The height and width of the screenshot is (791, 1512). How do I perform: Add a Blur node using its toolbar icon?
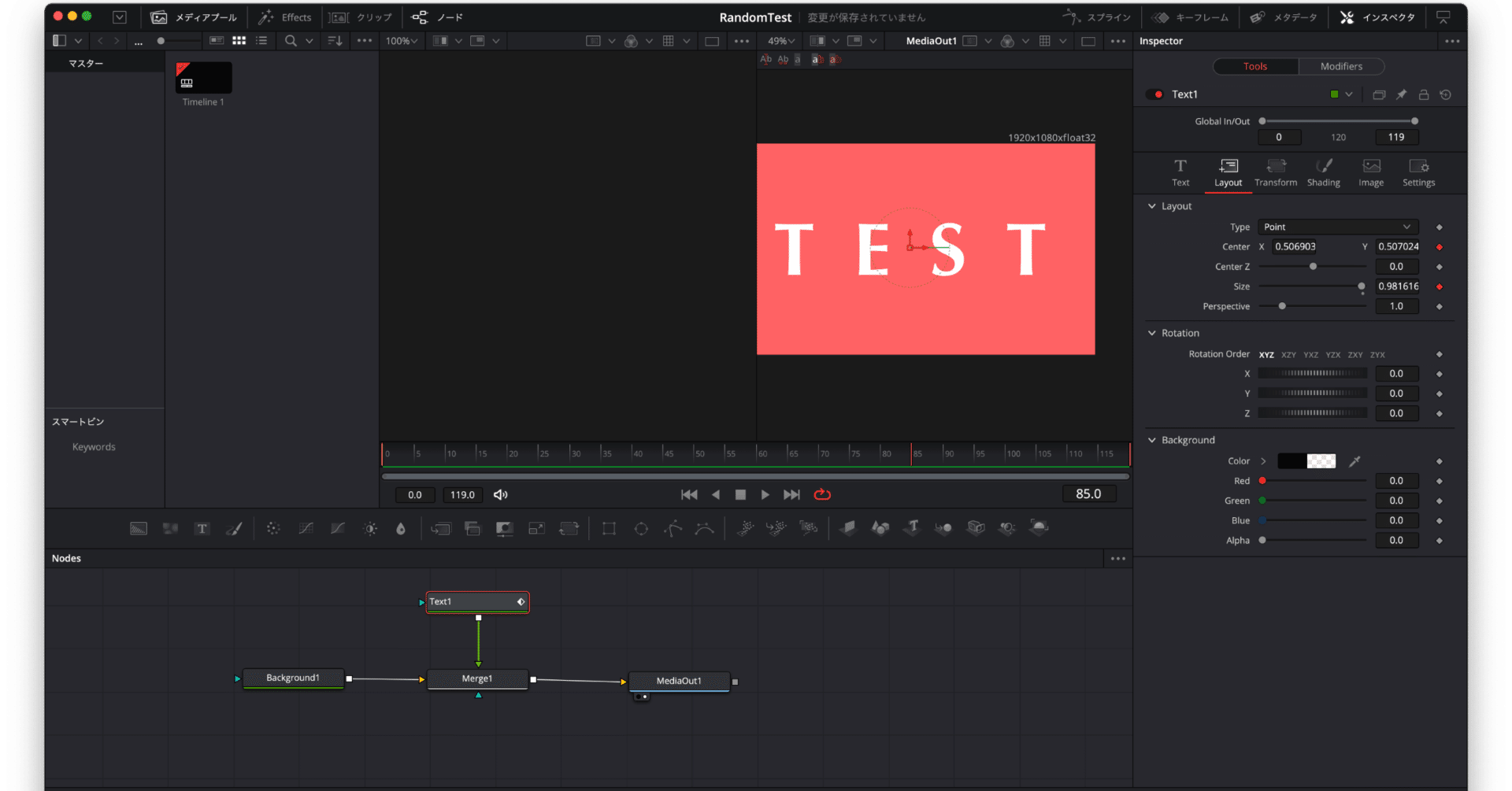point(273,528)
